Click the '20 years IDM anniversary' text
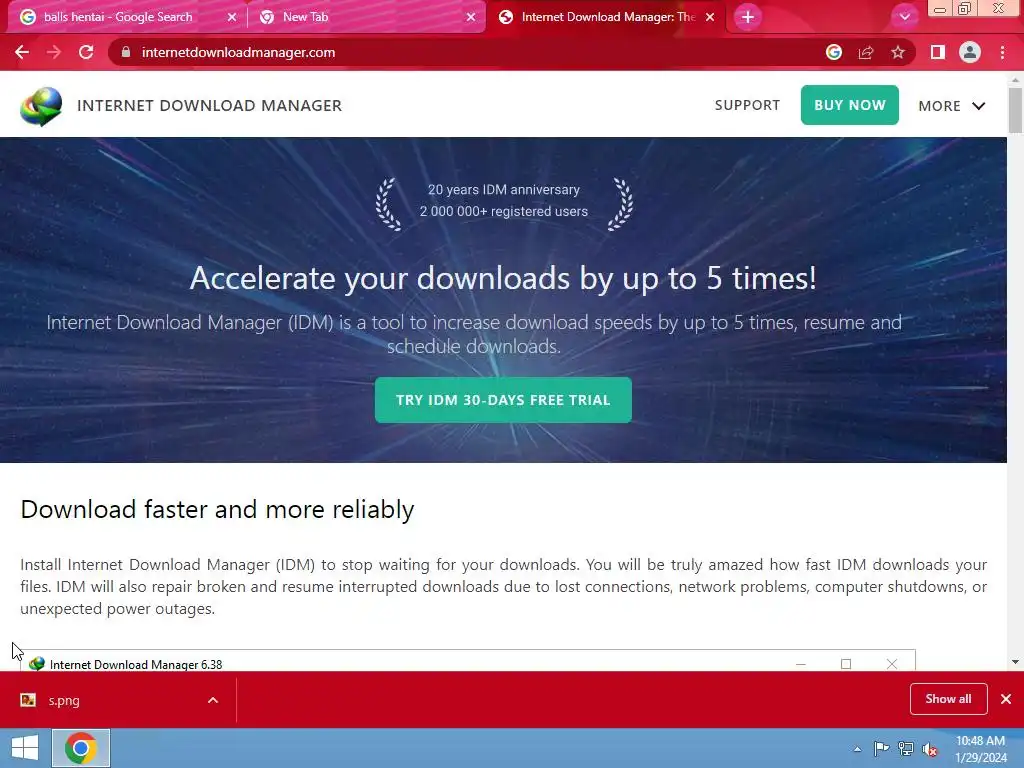This screenshot has width=1024, height=768. 504,189
